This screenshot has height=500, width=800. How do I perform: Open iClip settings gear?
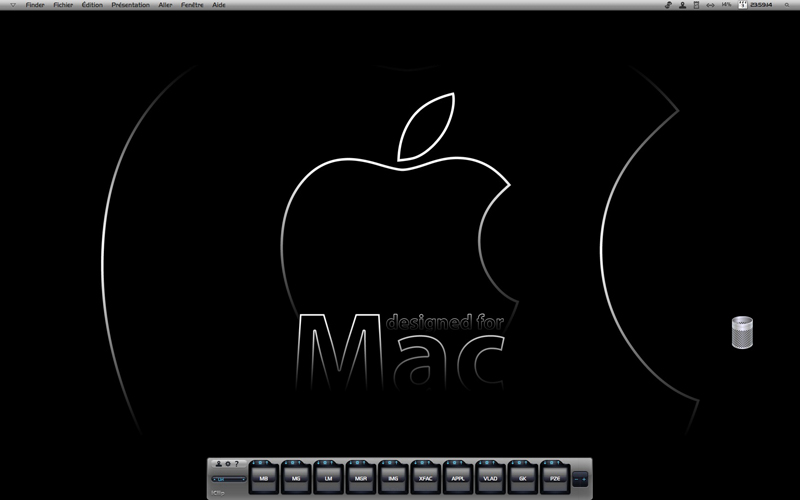click(x=228, y=464)
